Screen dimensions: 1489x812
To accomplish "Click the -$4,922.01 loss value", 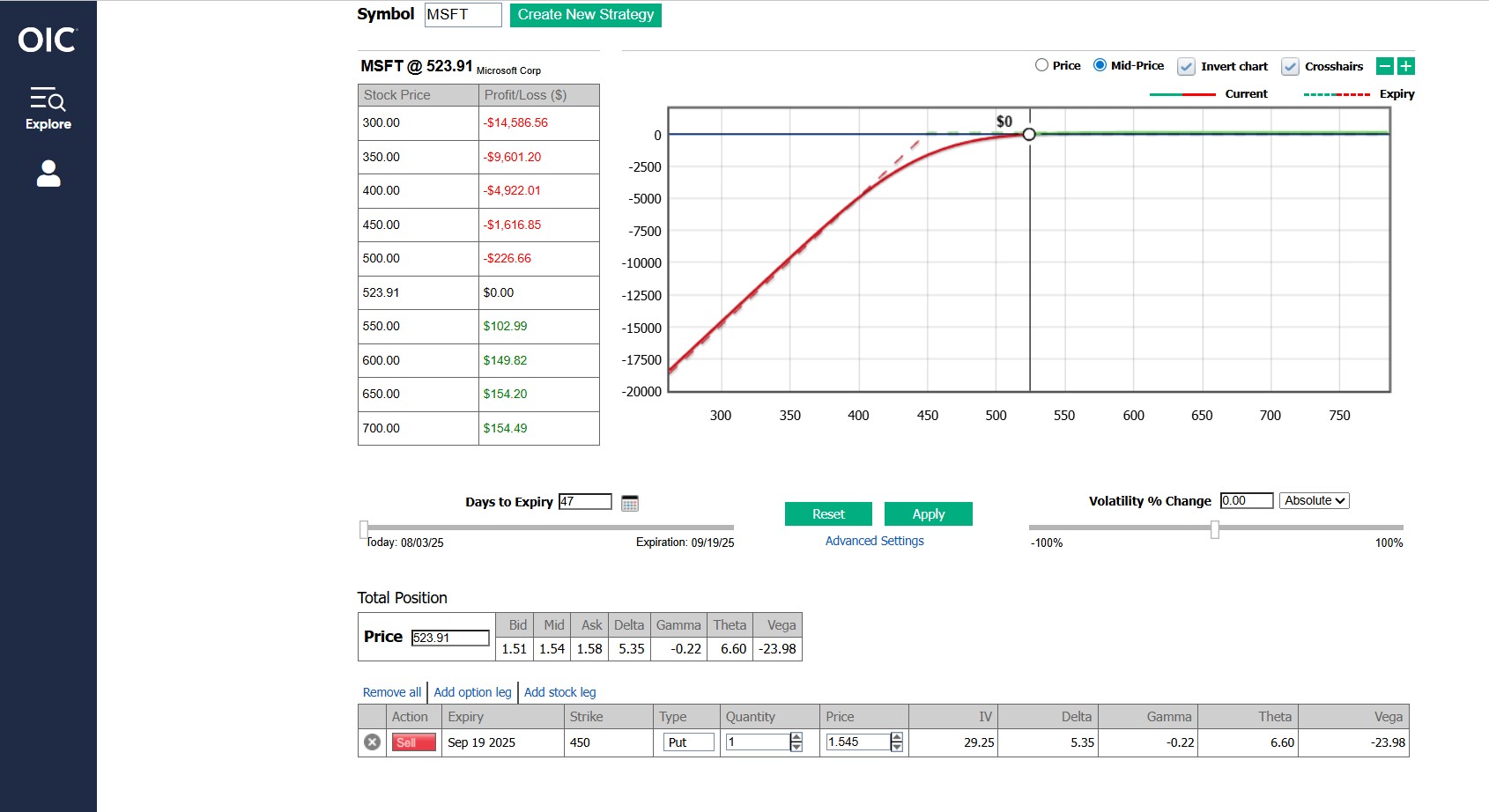I will pos(512,190).
